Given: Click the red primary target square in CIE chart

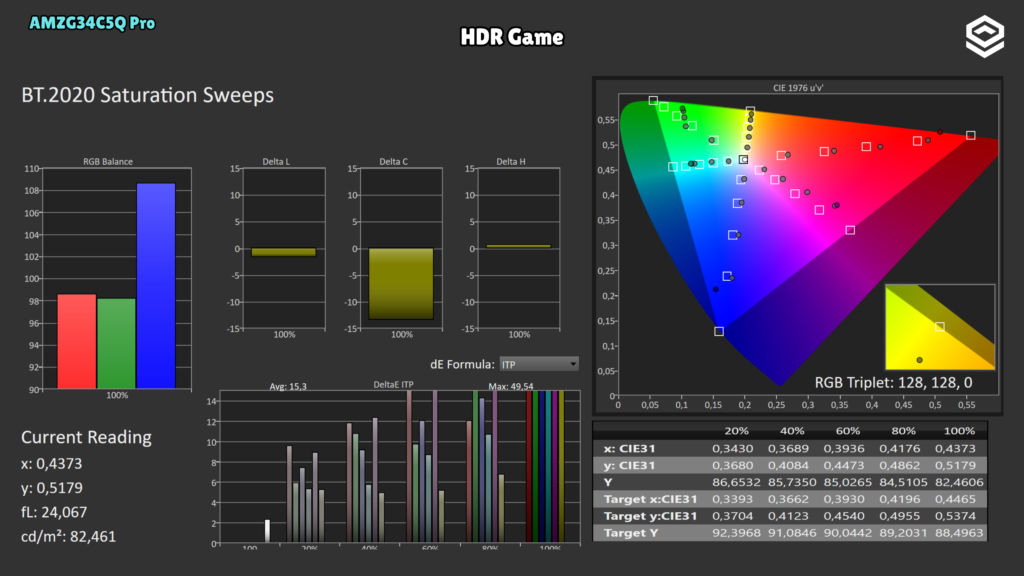Looking at the screenshot, I should click(970, 135).
